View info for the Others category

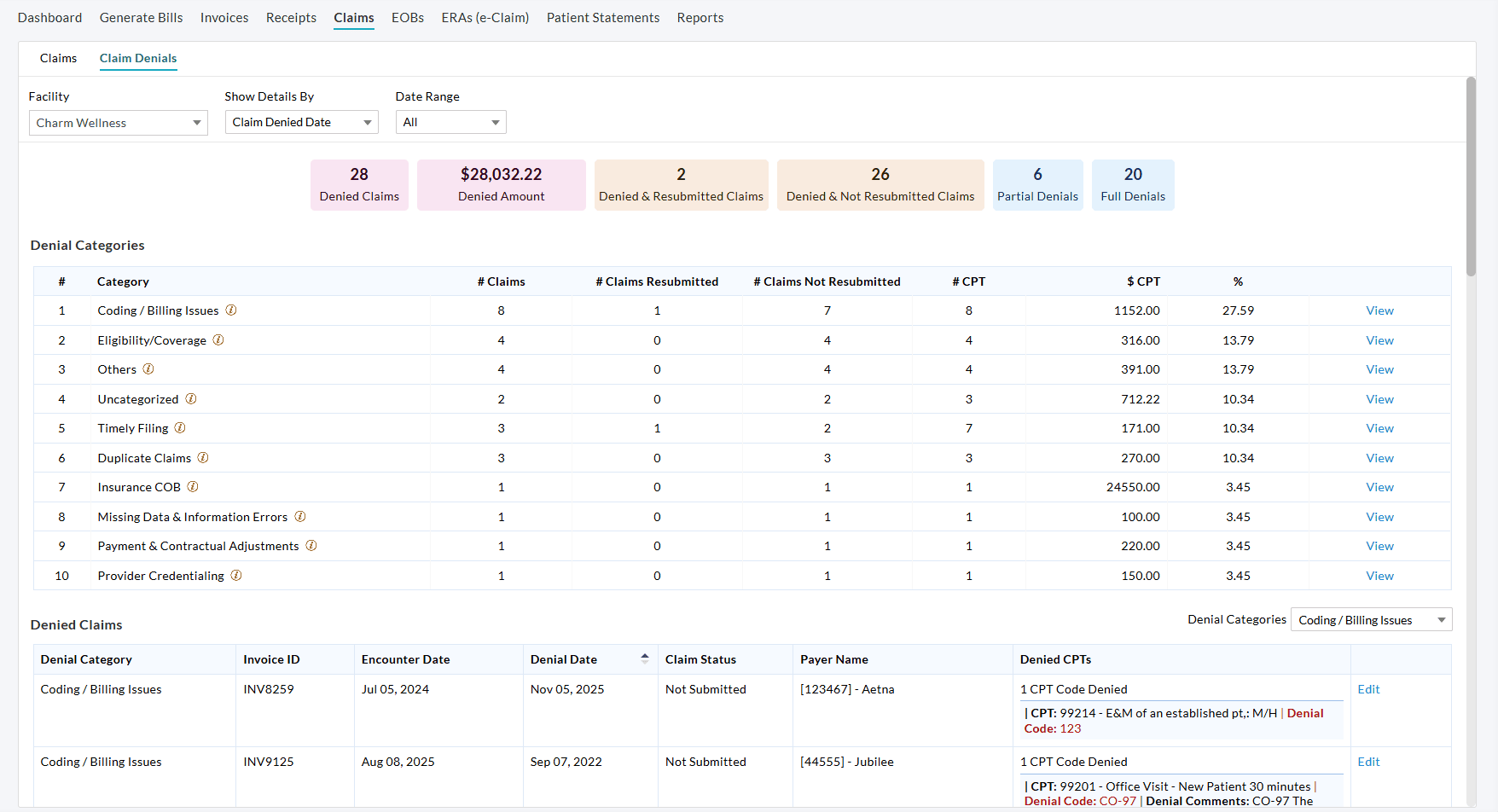148,368
